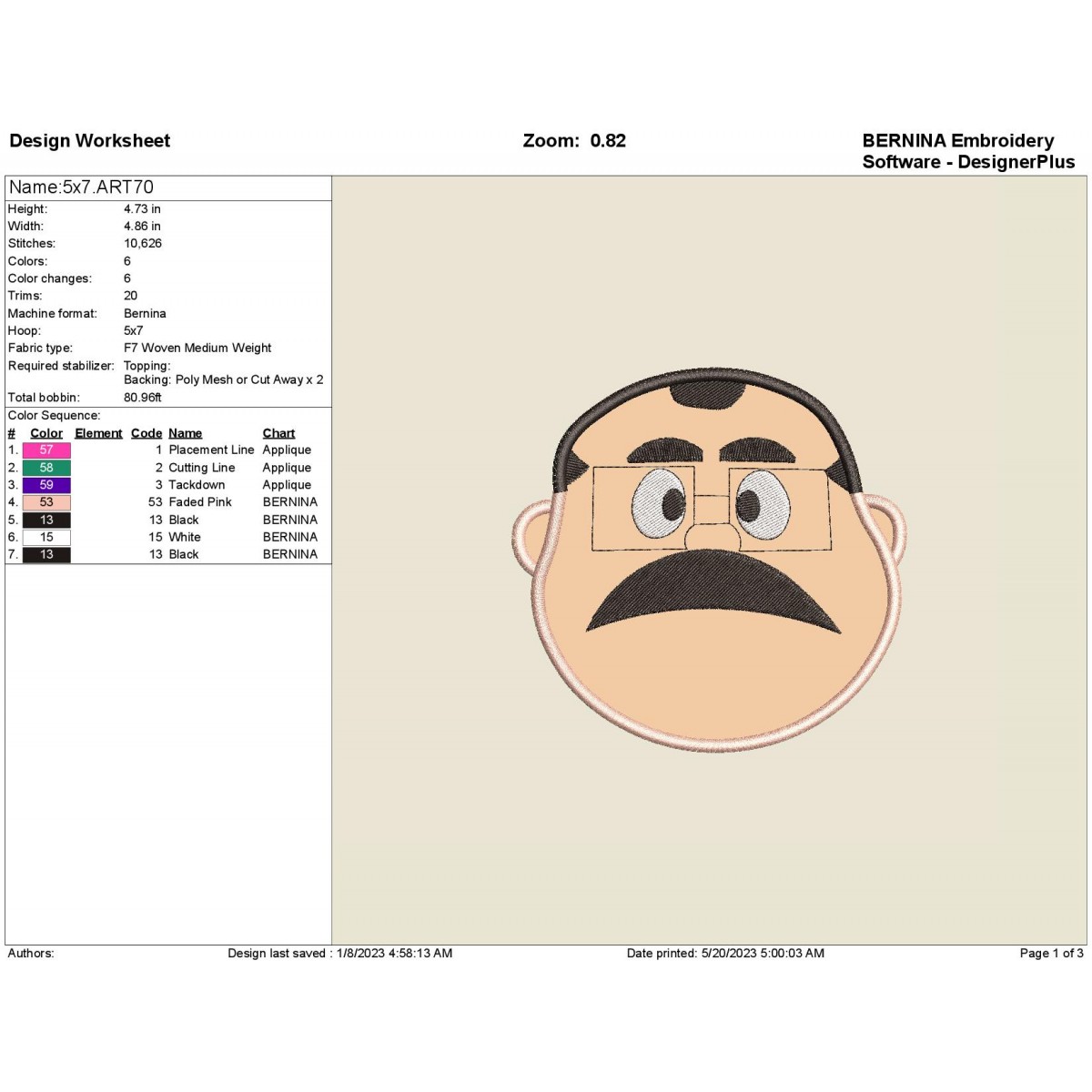The width and height of the screenshot is (1092, 1092).
Task: Click the Color Sequence: label
Action: (54, 415)
